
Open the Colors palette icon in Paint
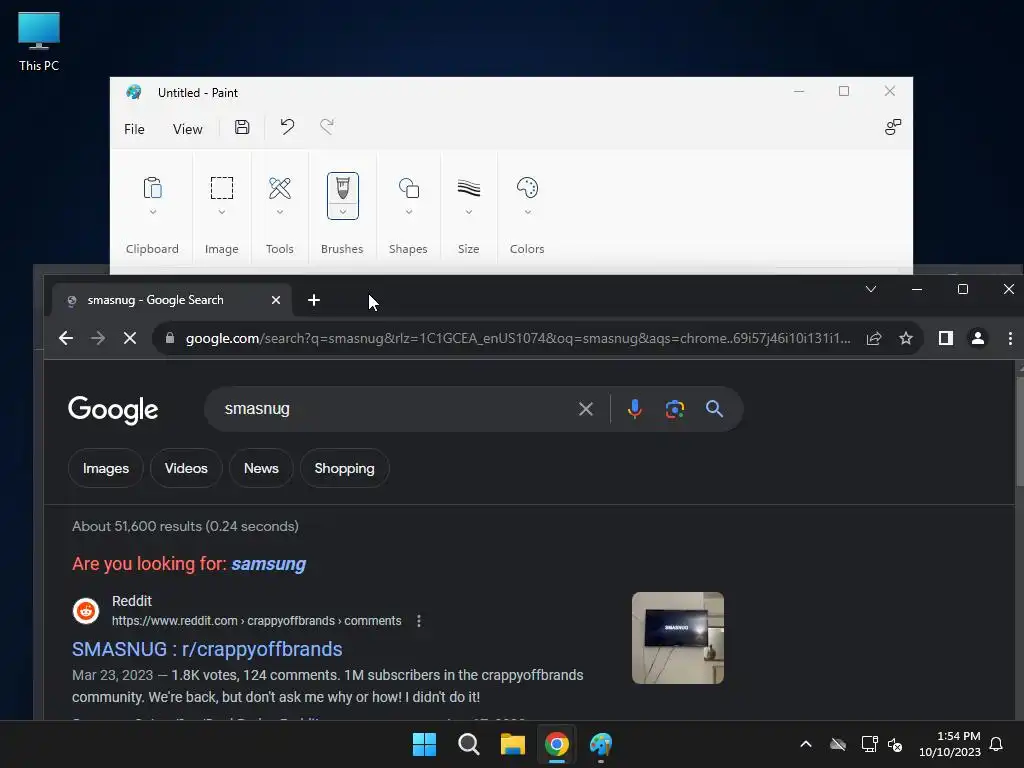527,188
